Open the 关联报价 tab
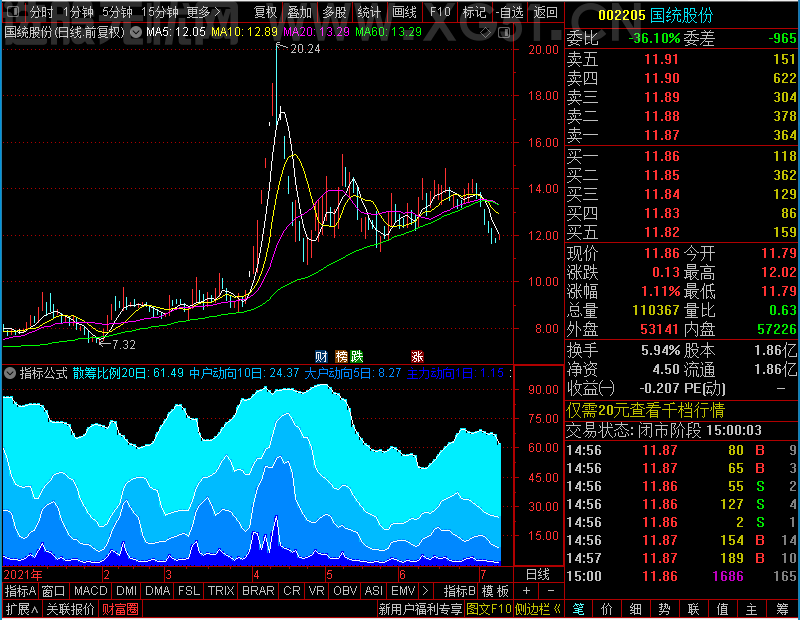 tap(70, 609)
